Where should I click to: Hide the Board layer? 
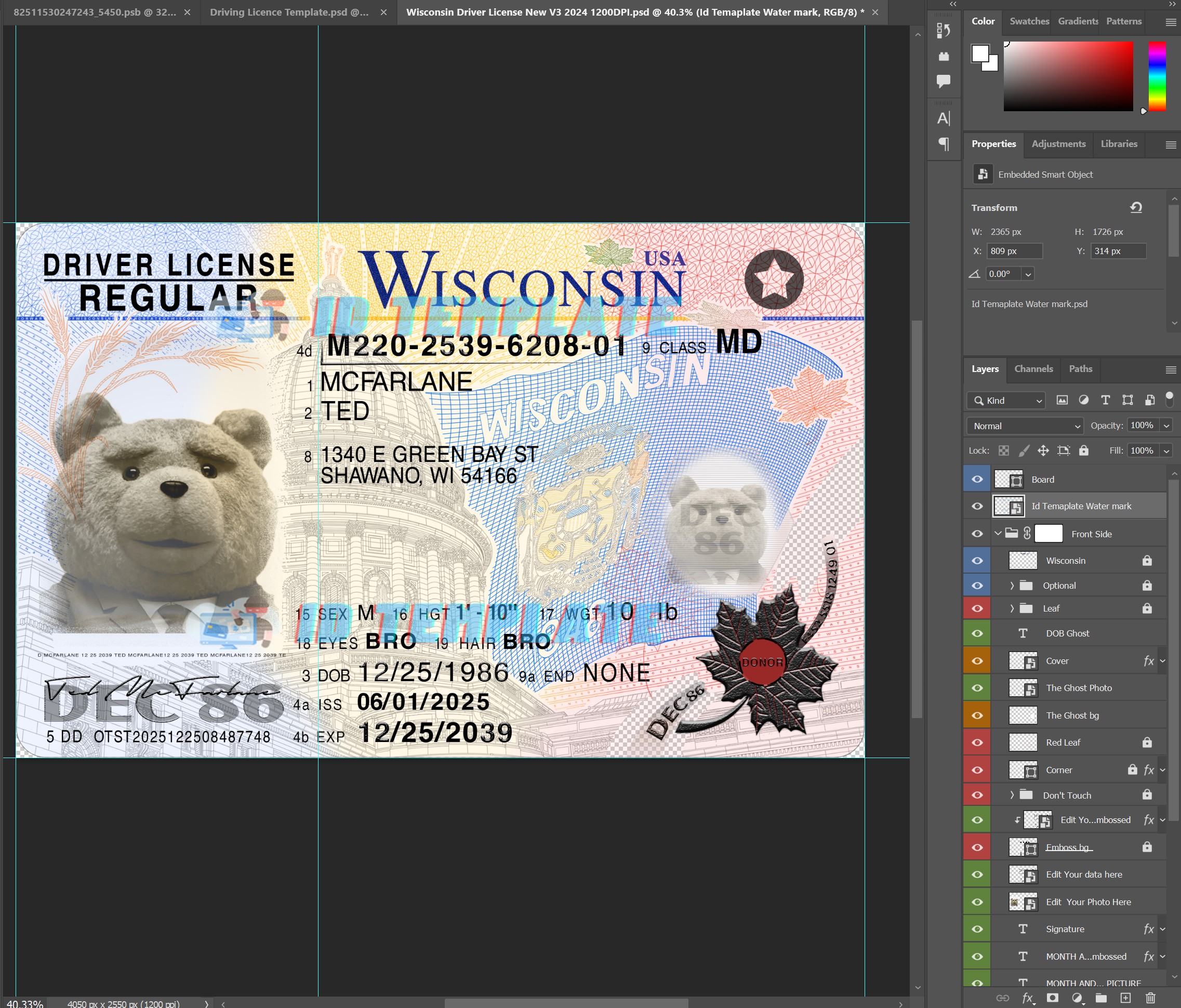[x=977, y=480]
